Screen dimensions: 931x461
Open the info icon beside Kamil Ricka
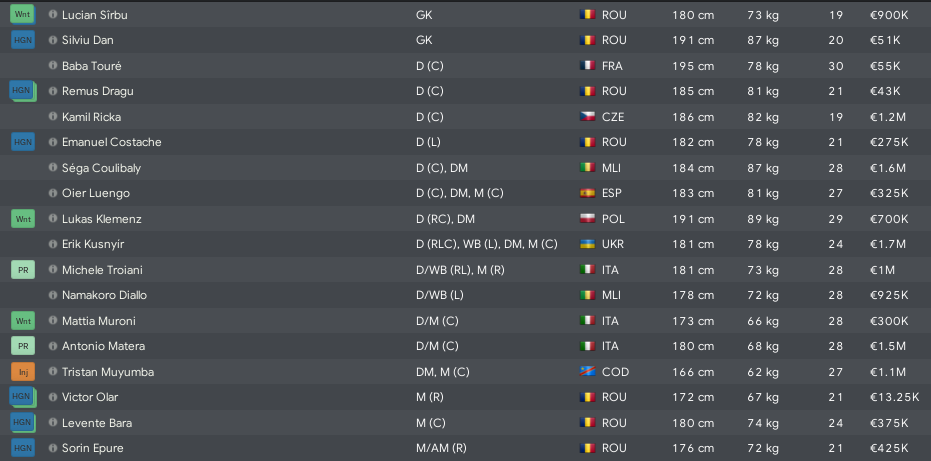[53, 117]
